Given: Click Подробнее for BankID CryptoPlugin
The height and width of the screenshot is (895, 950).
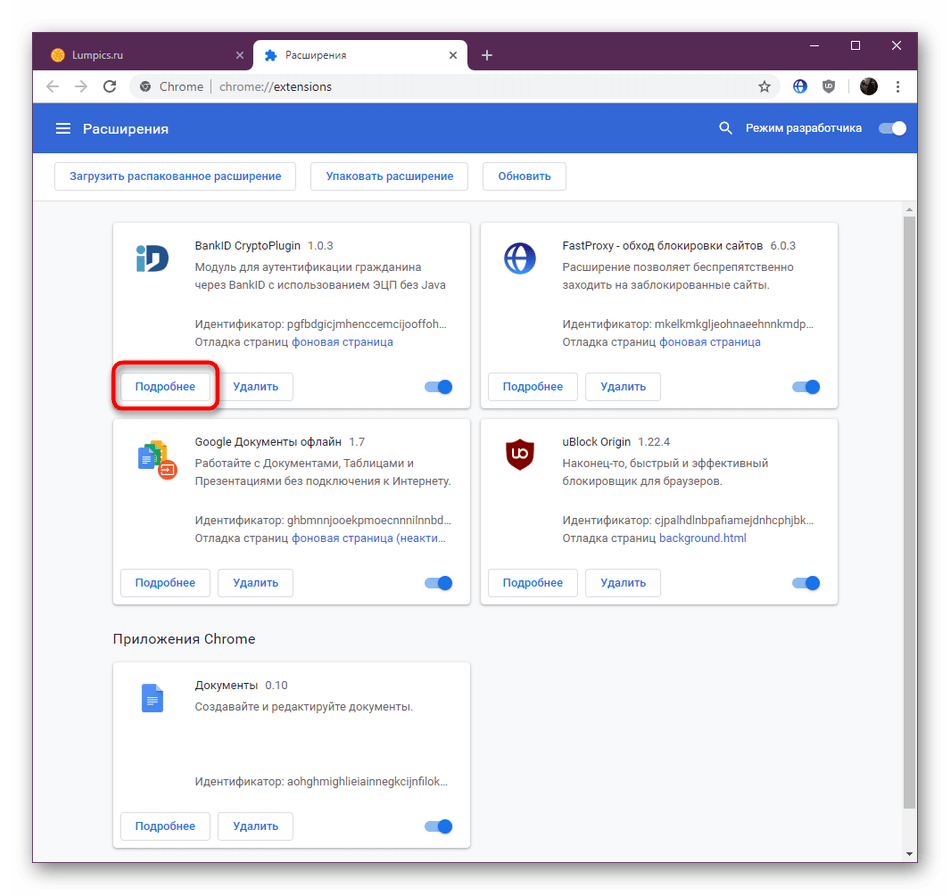Looking at the screenshot, I should click(x=165, y=387).
